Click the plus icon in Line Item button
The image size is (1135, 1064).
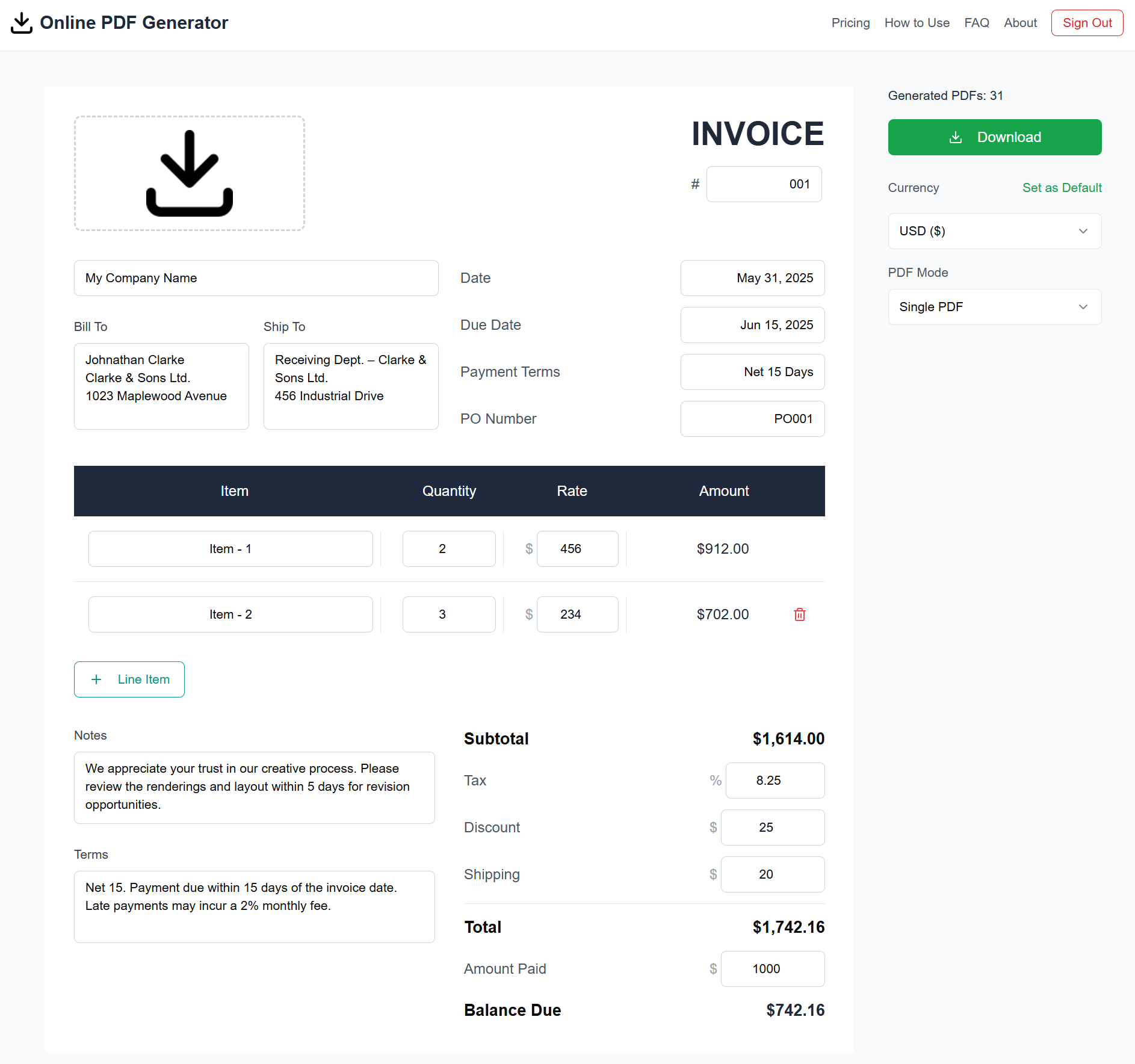click(x=96, y=679)
